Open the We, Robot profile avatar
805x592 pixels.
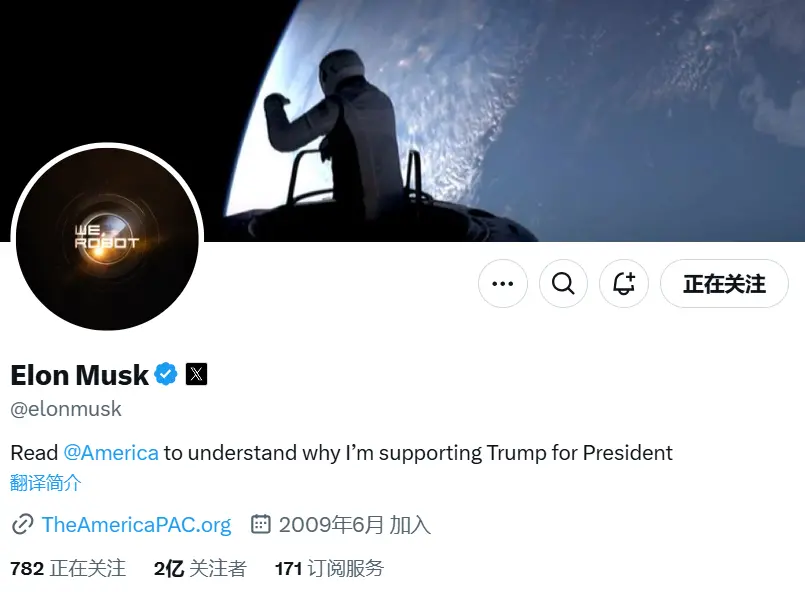[107, 237]
